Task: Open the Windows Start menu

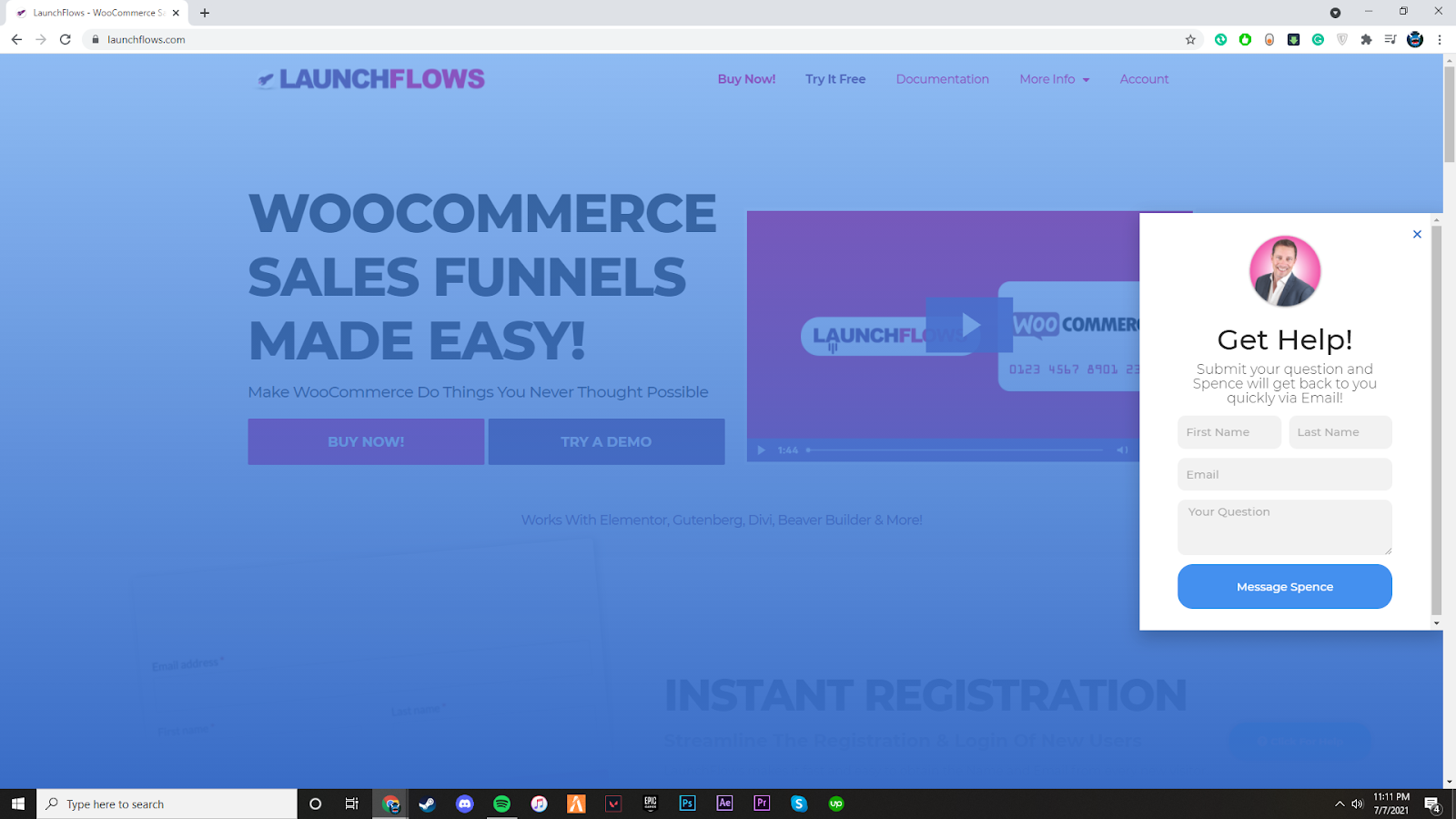Action: [x=18, y=804]
